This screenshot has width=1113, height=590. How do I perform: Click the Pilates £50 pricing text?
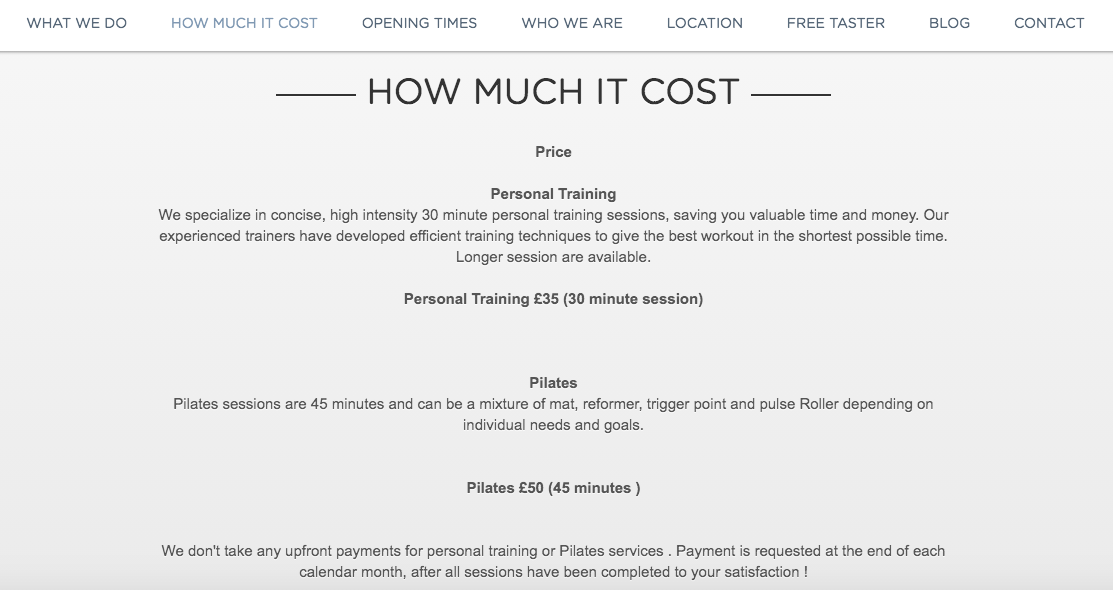(x=553, y=488)
